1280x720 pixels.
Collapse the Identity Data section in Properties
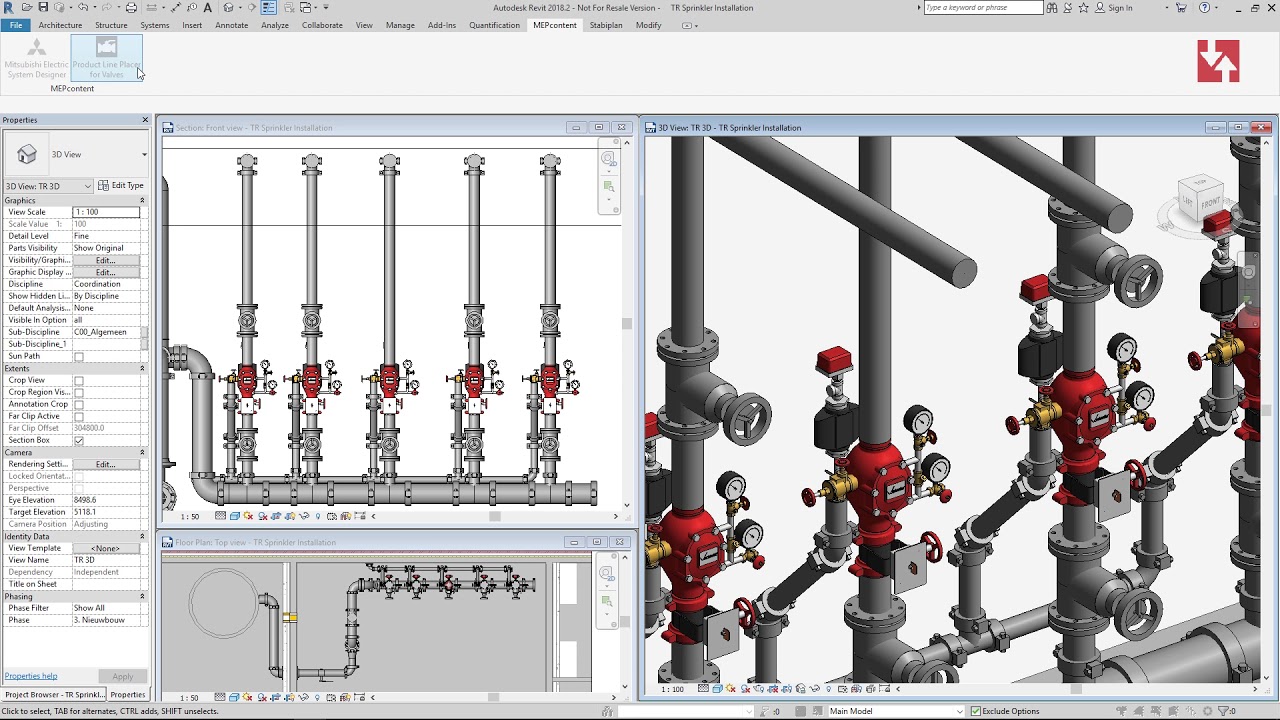tap(142, 537)
